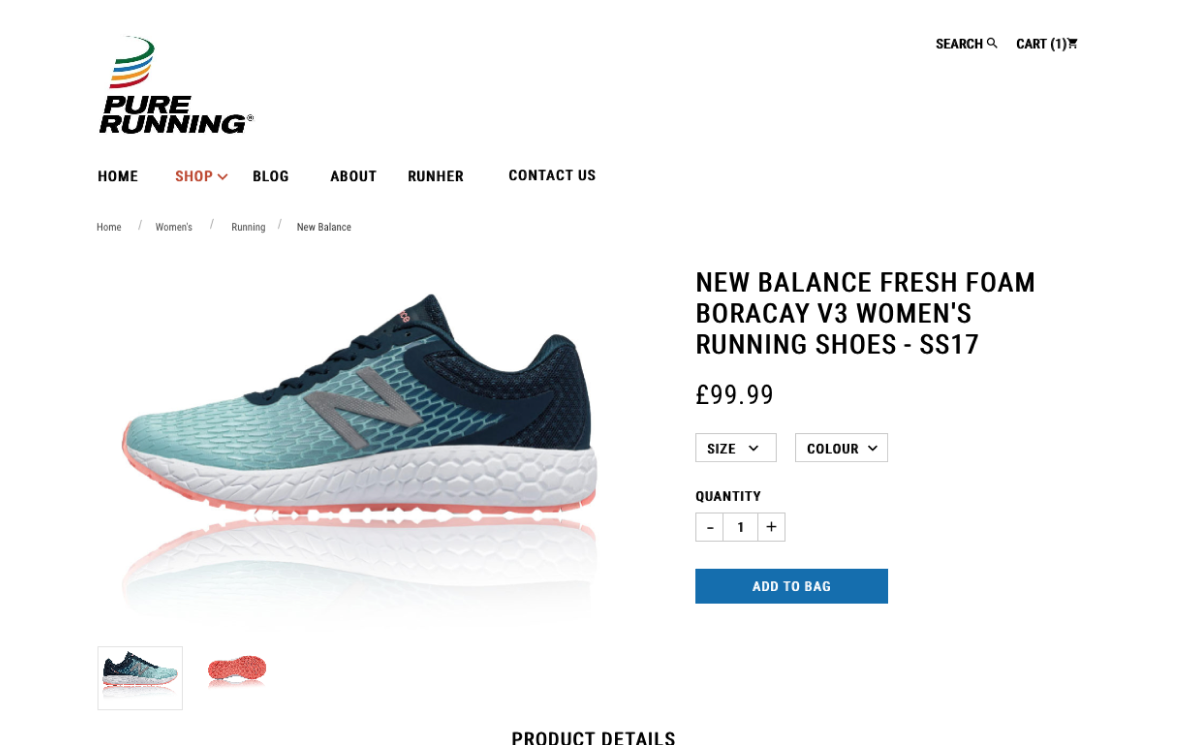The height and width of the screenshot is (745, 1187).
Task: Open the shopping cart icon
Action: pyautogui.click(x=1072, y=43)
